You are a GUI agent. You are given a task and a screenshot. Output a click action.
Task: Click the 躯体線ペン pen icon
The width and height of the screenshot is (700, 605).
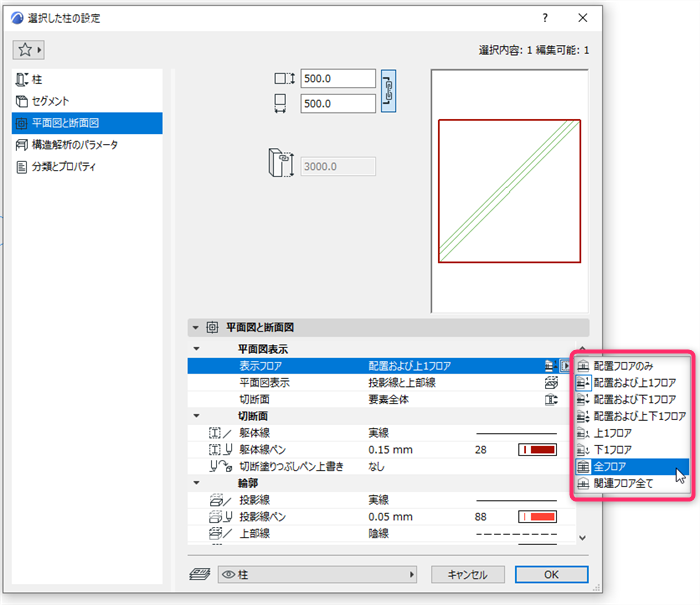coord(221,450)
